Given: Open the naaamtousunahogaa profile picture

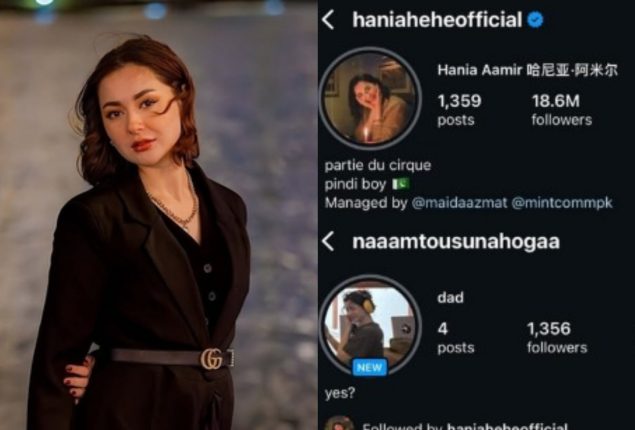Looking at the screenshot, I should click(x=370, y=325).
